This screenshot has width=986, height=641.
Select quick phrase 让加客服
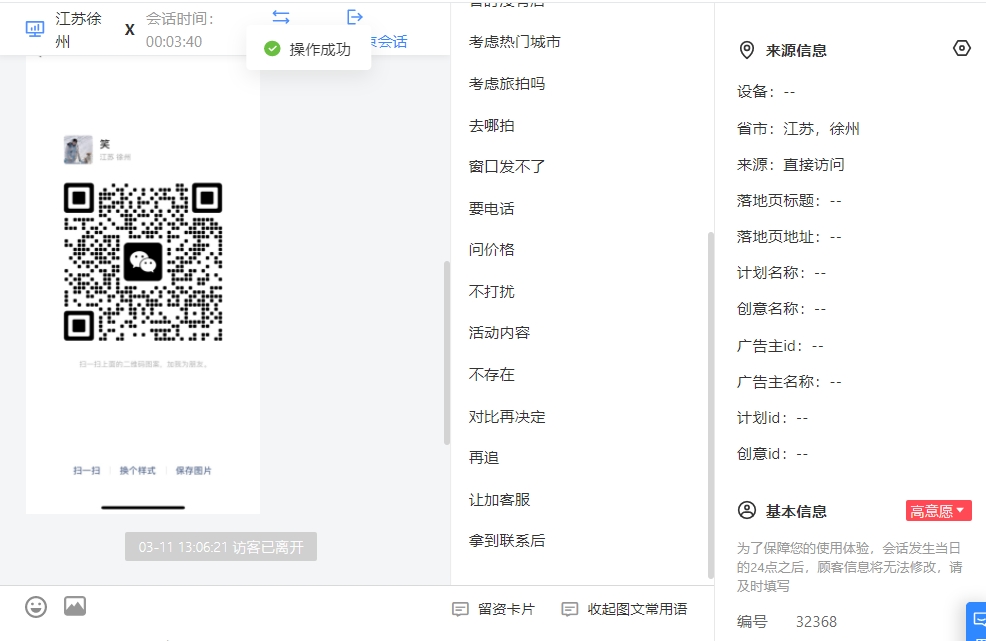click(499, 500)
